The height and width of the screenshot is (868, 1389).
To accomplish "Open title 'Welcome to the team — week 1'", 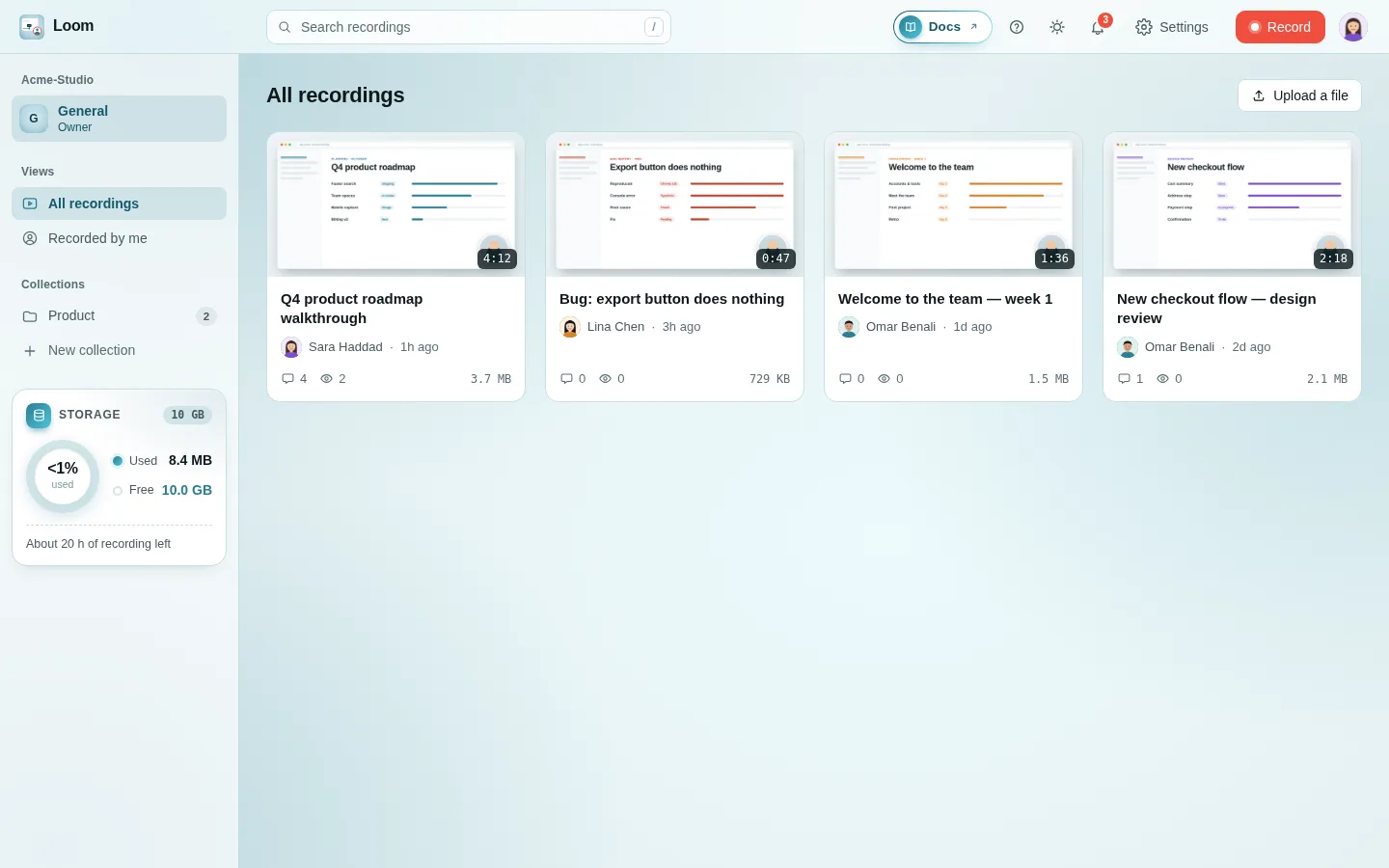I will 945,299.
